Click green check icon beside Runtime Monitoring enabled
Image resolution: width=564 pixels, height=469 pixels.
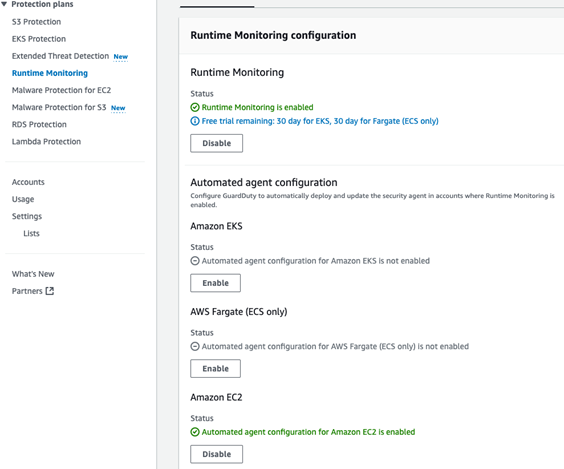coord(195,108)
